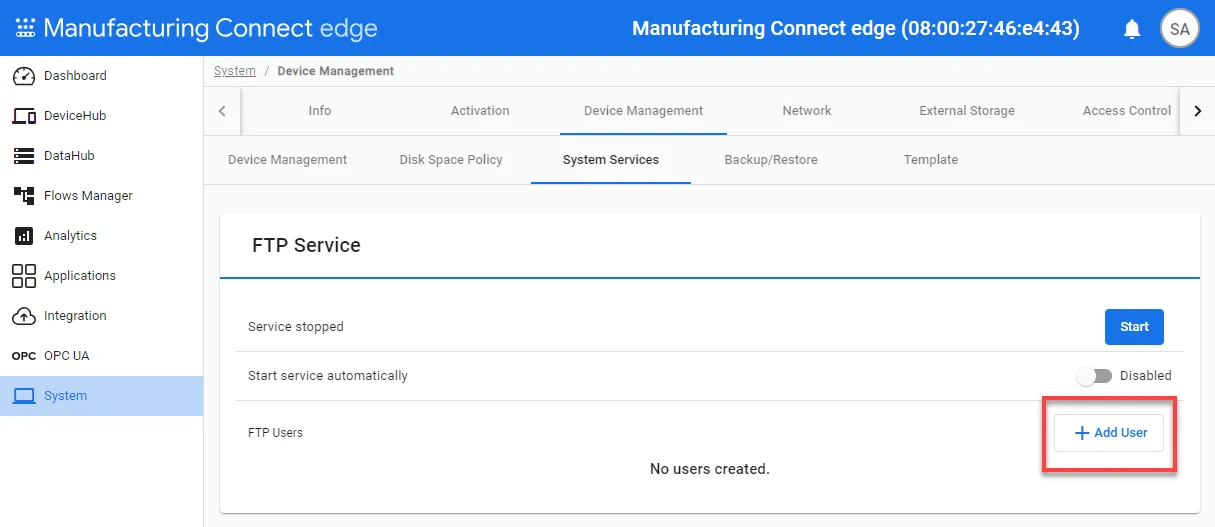Go to Flows Manager in sidebar

[x=101, y=196]
